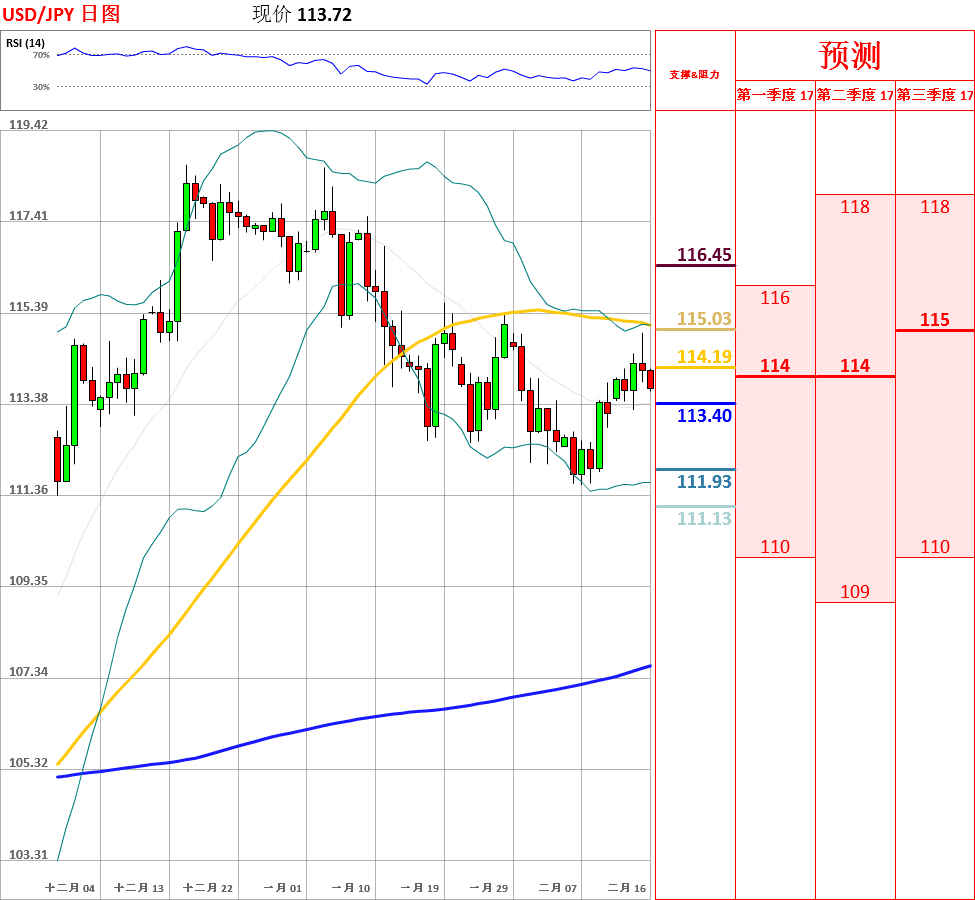
Task: Click the 30% RSI level label
Action: 41,87
